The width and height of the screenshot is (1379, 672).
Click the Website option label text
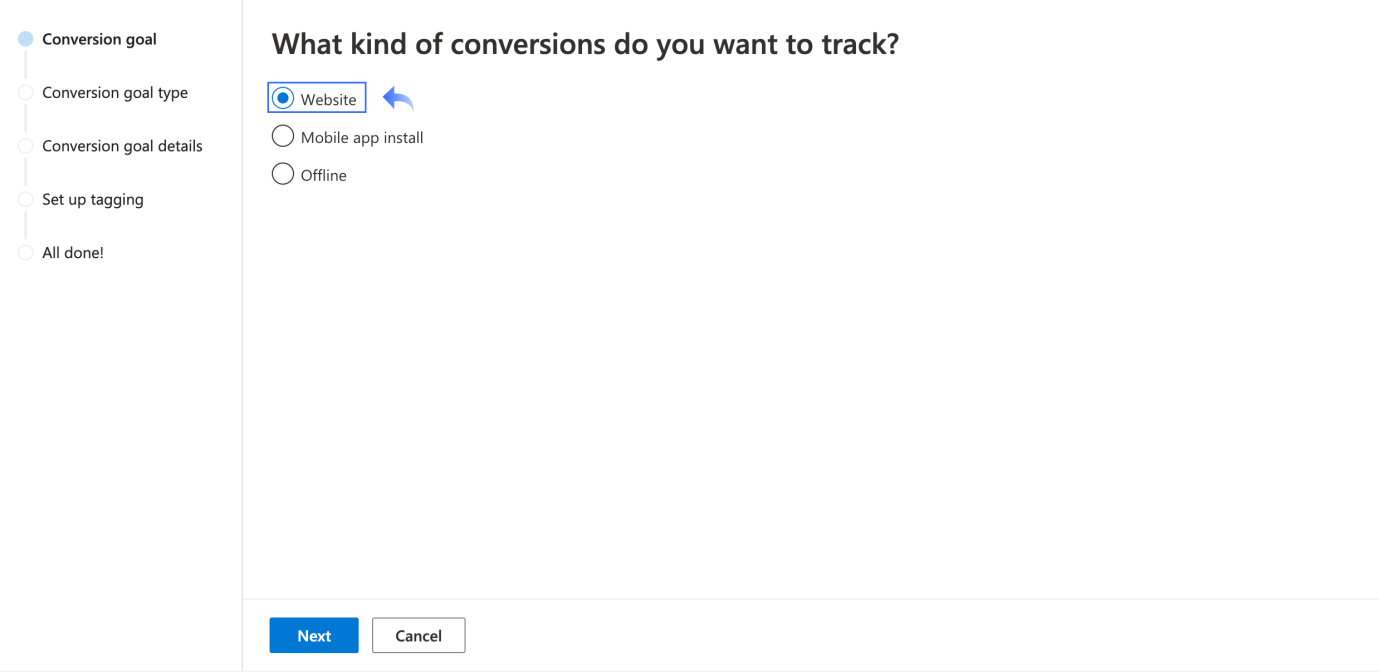tap(328, 100)
